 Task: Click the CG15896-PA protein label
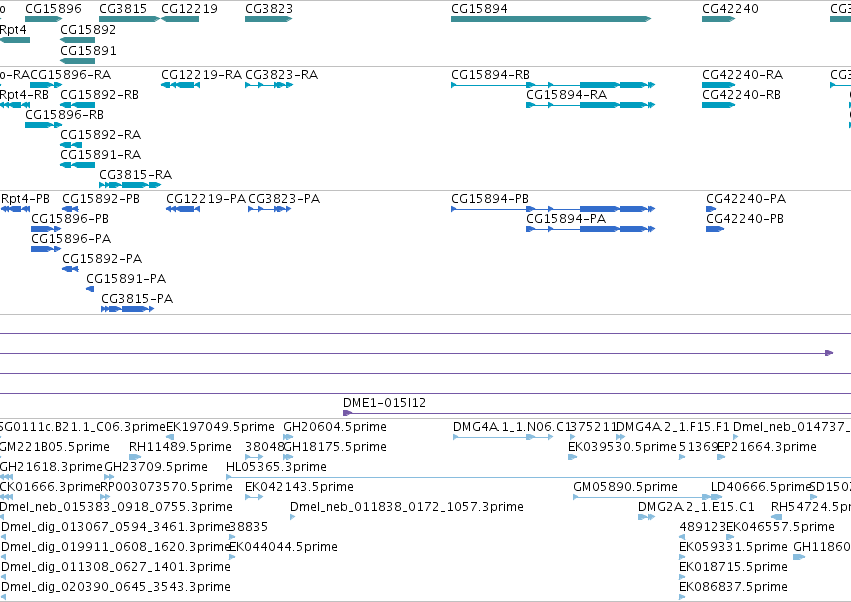71,238
